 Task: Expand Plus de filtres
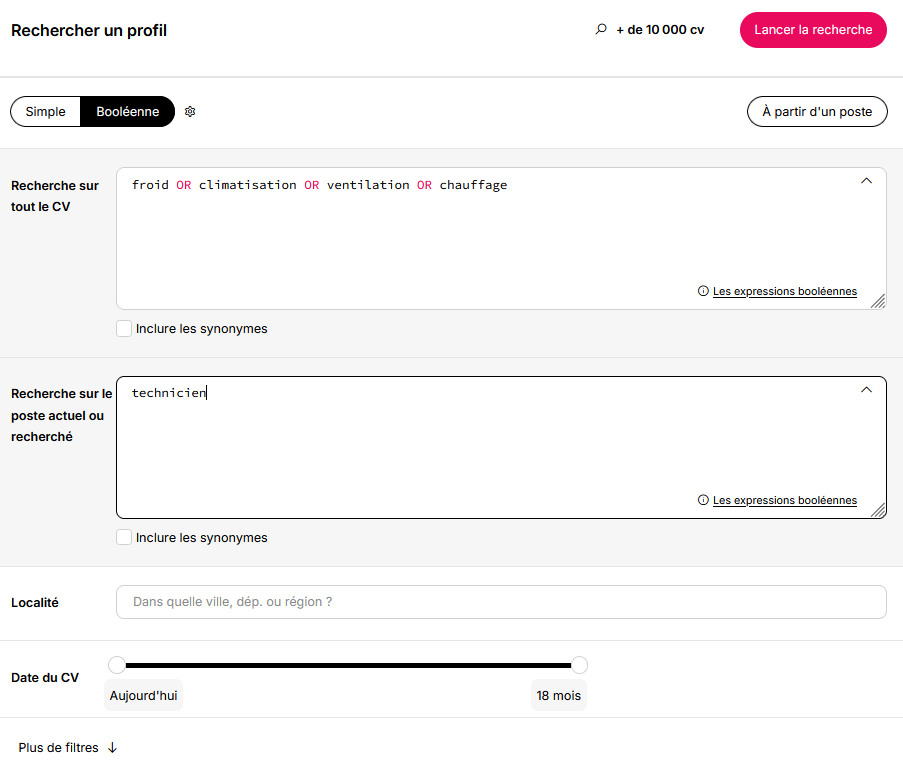[68, 748]
